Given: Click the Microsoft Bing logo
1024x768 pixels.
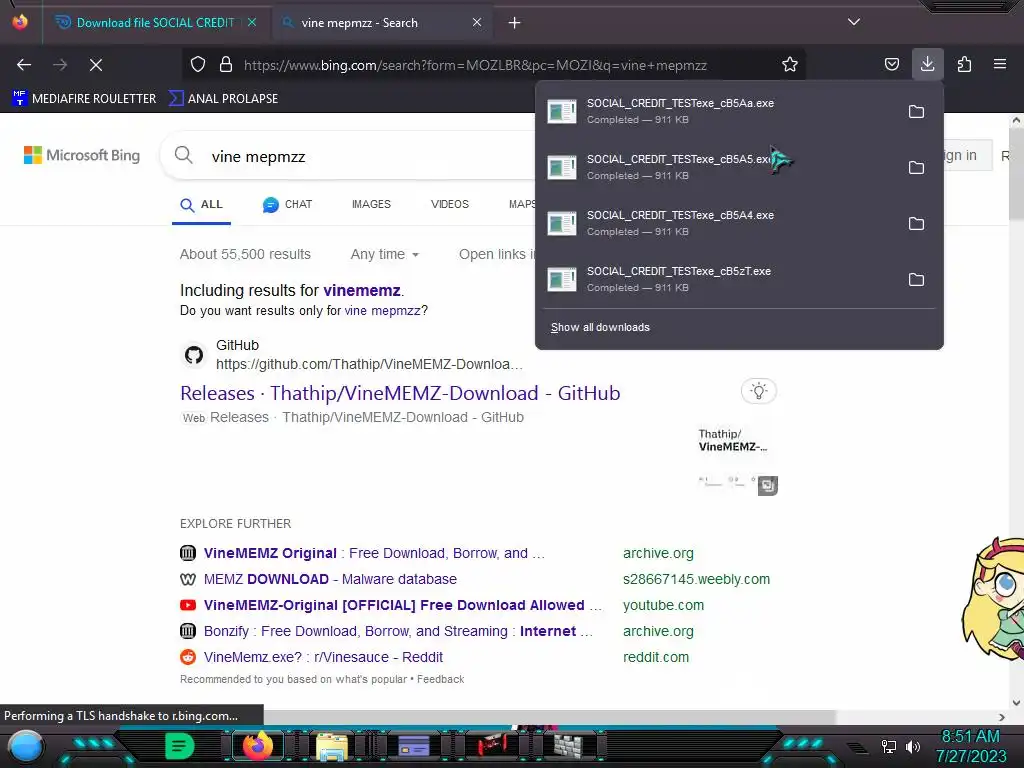Looking at the screenshot, I should (x=82, y=155).
